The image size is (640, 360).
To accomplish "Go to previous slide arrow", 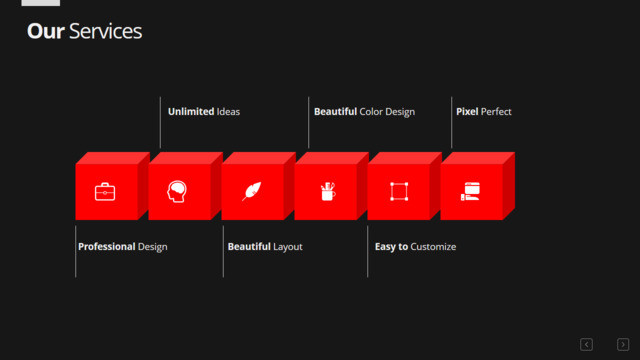I will [587, 344].
